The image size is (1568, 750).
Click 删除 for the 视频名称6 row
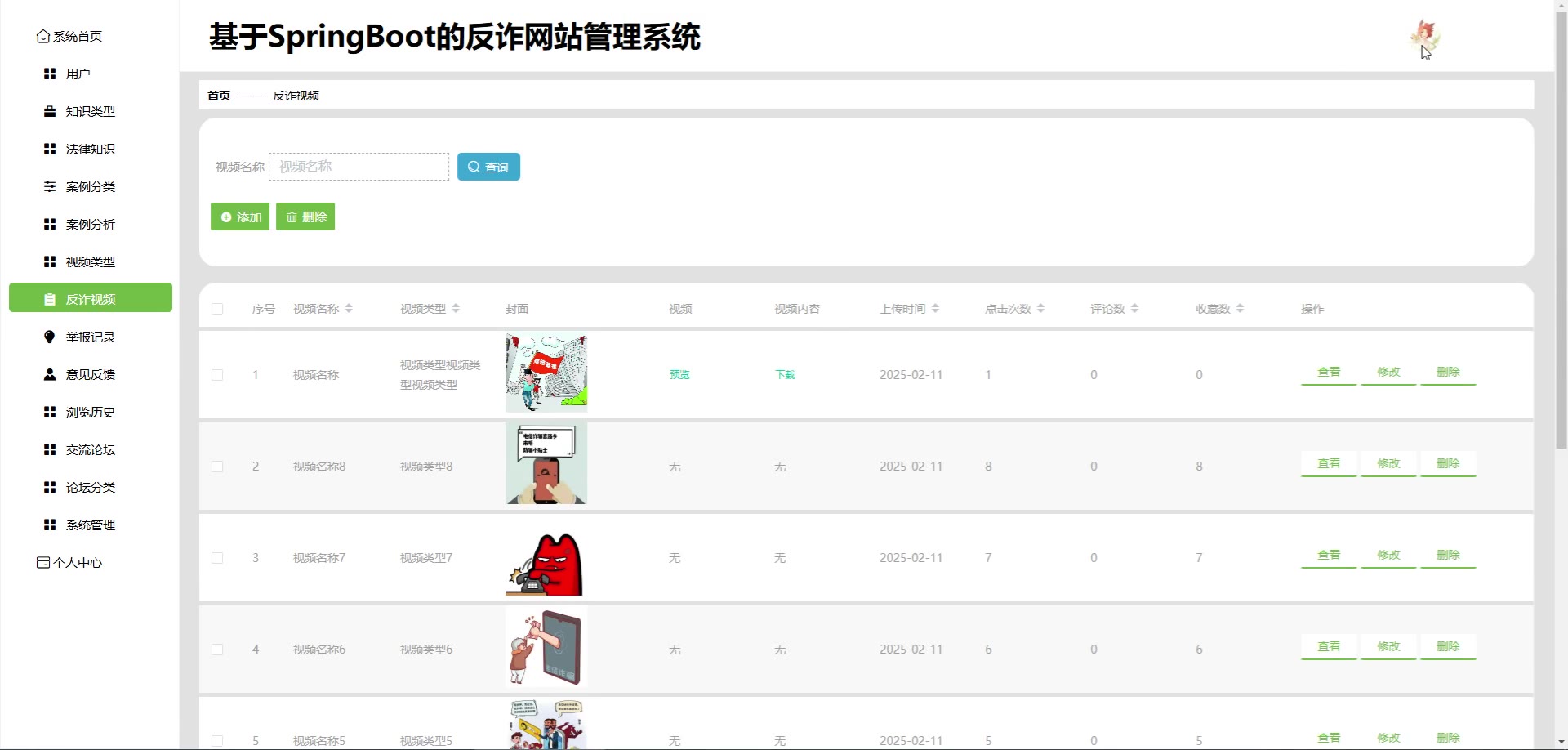(1448, 647)
